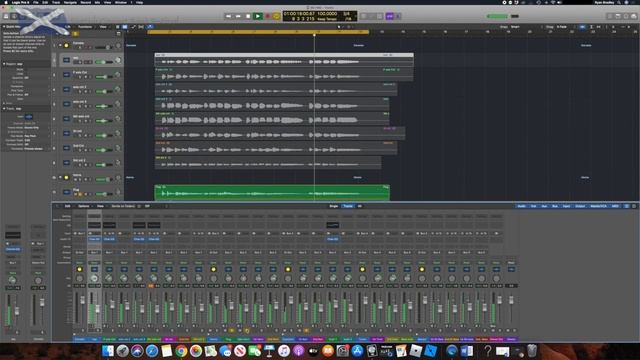
Task: Toggle the purple Count-in button
Action: (389, 16)
